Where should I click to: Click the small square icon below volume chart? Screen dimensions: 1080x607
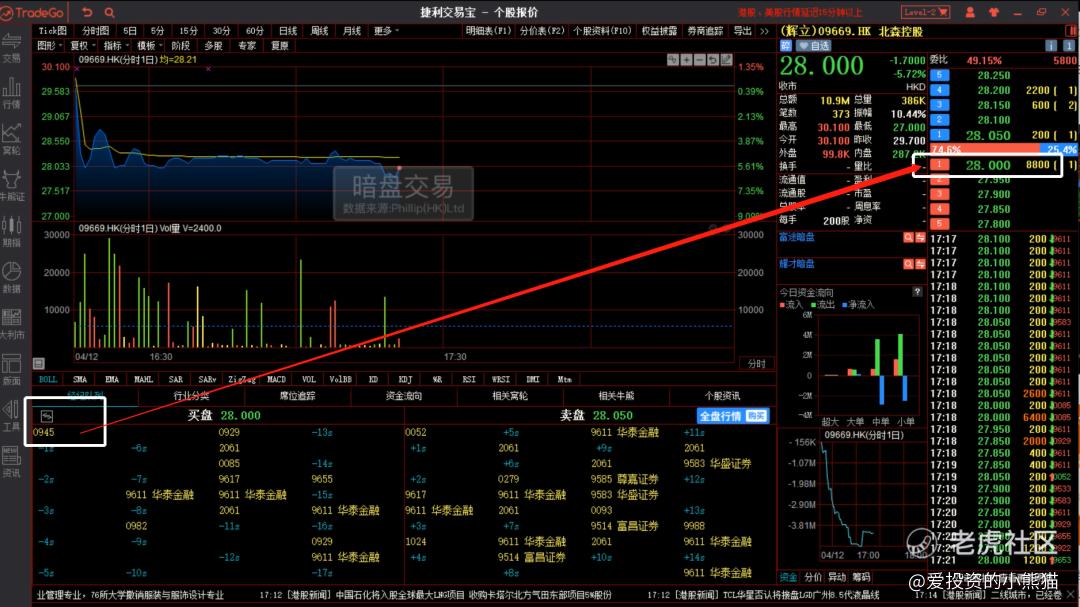pyautogui.click(x=39, y=363)
